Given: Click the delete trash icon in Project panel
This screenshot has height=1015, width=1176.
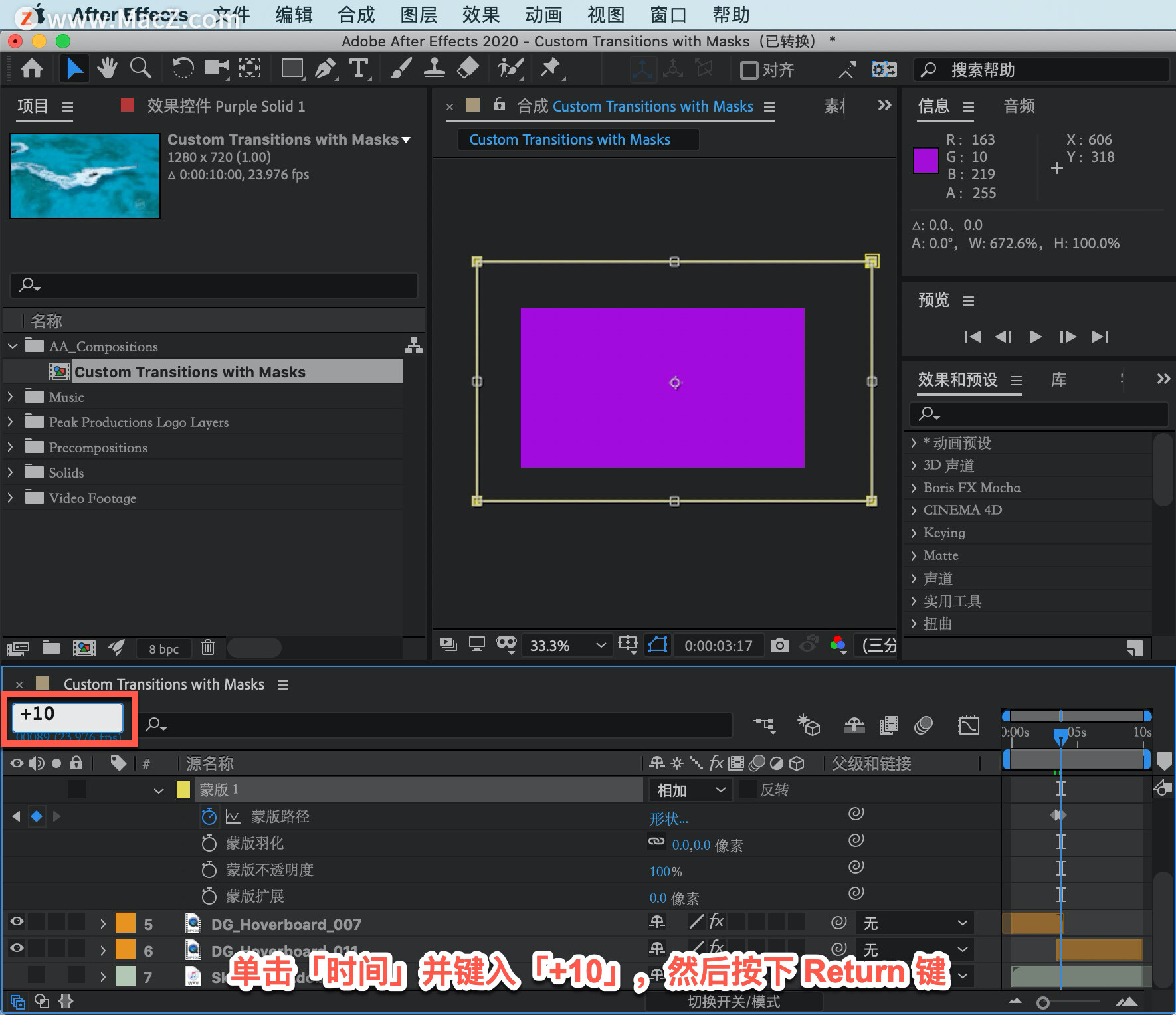Looking at the screenshot, I should (208, 648).
